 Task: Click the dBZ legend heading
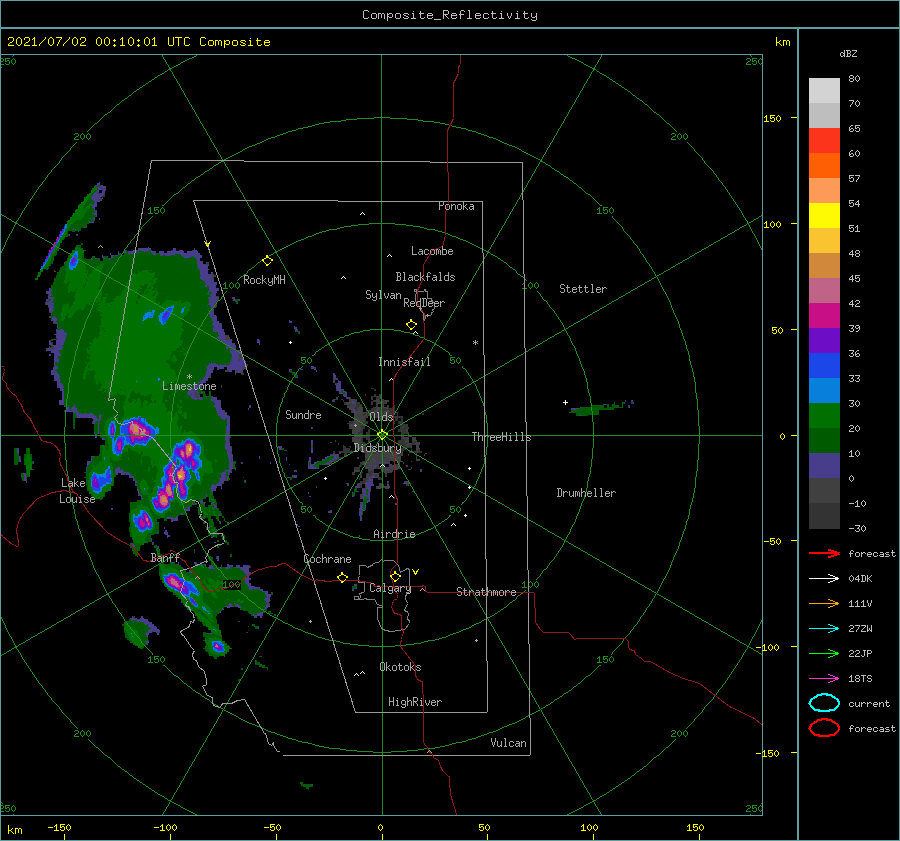pyautogui.click(x=848, y=54)
